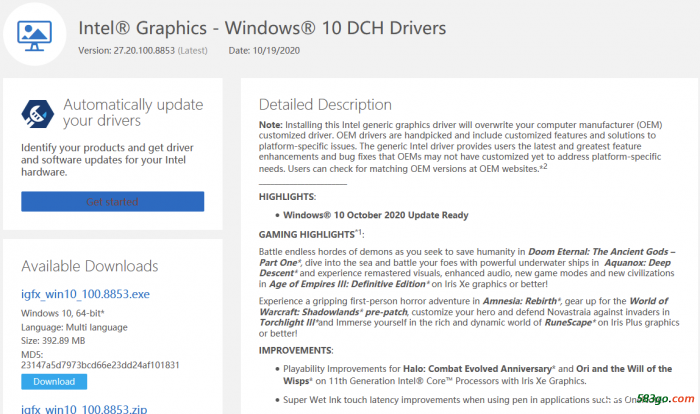Click the Note: paragraph's bold Note label
700x414 pixels.
[271, 125]
